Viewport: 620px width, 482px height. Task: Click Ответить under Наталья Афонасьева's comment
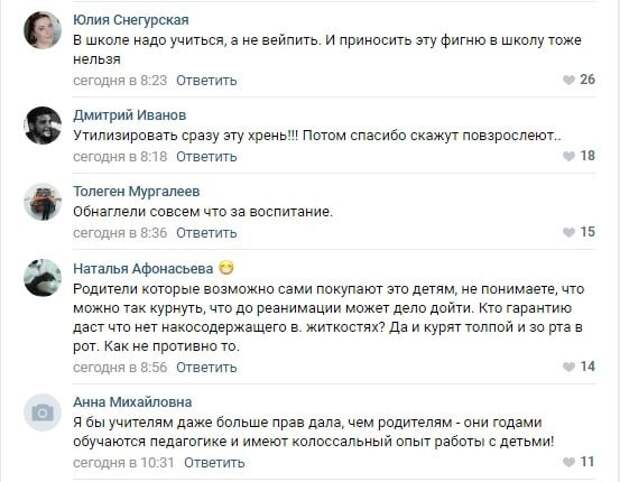[x=206, y=367]
